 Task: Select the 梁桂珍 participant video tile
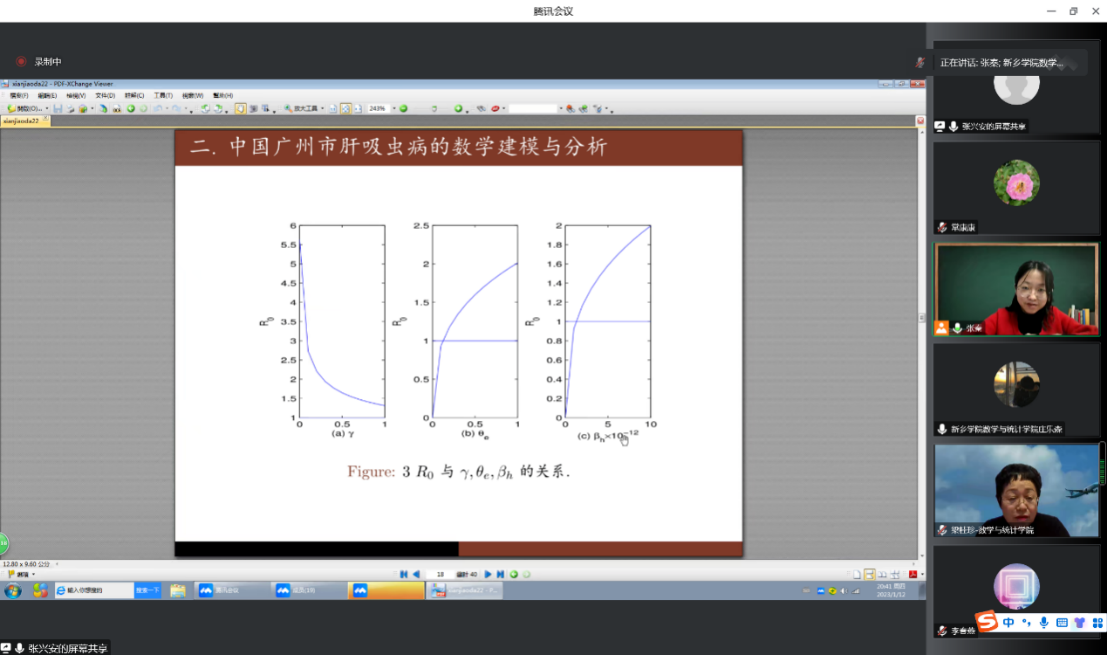(1016, 490)
